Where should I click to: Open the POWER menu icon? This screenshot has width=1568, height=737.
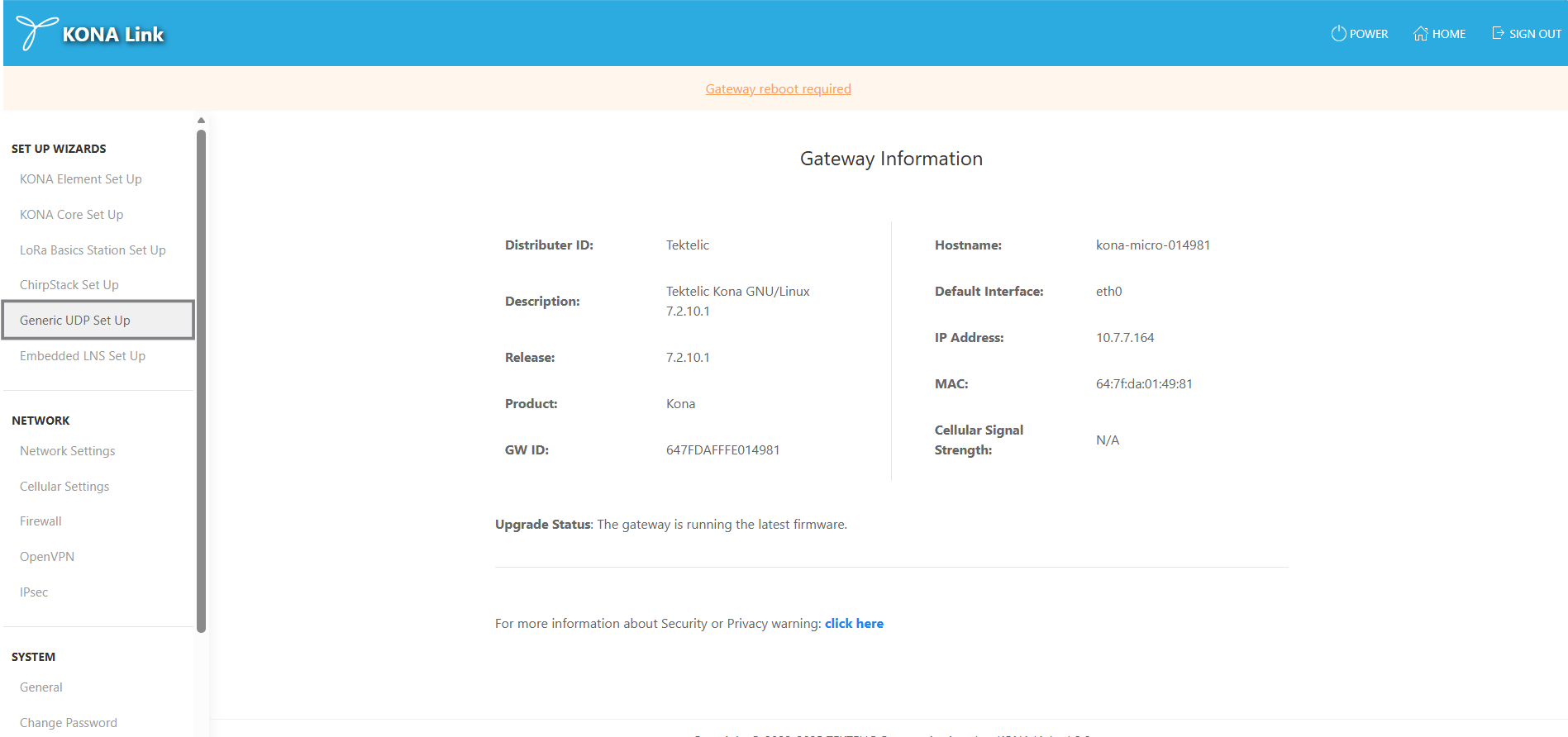[1338, 34]
